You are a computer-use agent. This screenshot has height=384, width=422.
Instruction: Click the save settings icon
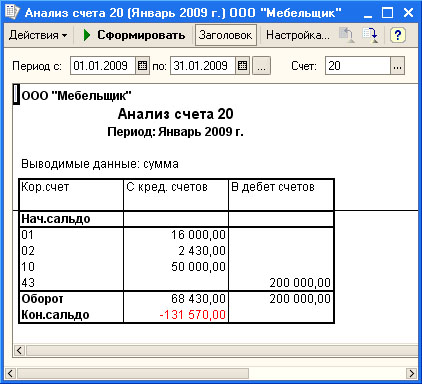pyautogui.click(x=371, y=35)
